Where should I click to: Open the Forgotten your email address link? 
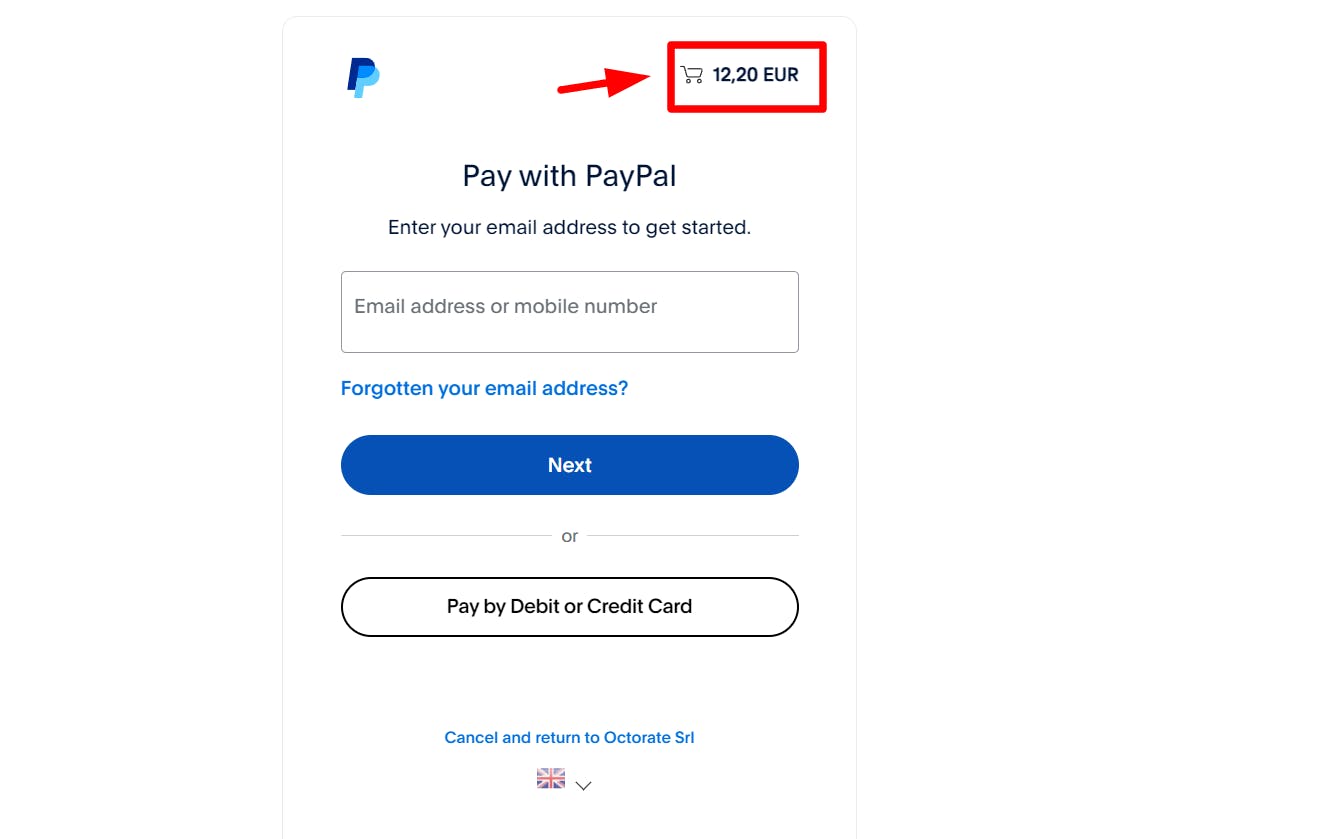pyautogui.click(x=484, y=388)
